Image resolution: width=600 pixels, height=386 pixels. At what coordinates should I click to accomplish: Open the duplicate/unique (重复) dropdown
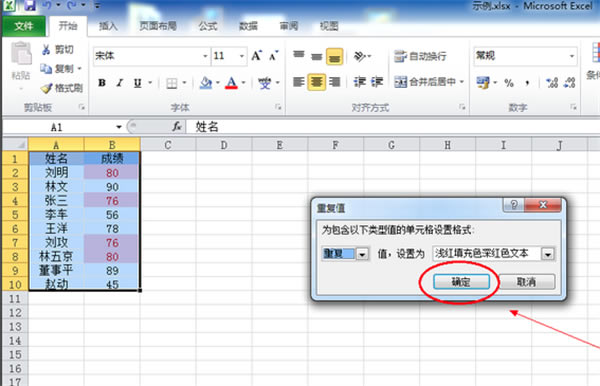362,254
